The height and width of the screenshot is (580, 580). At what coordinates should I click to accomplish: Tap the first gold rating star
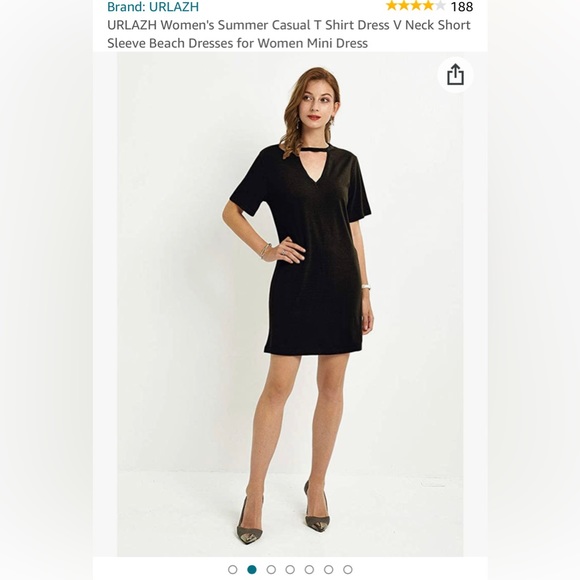392,6
